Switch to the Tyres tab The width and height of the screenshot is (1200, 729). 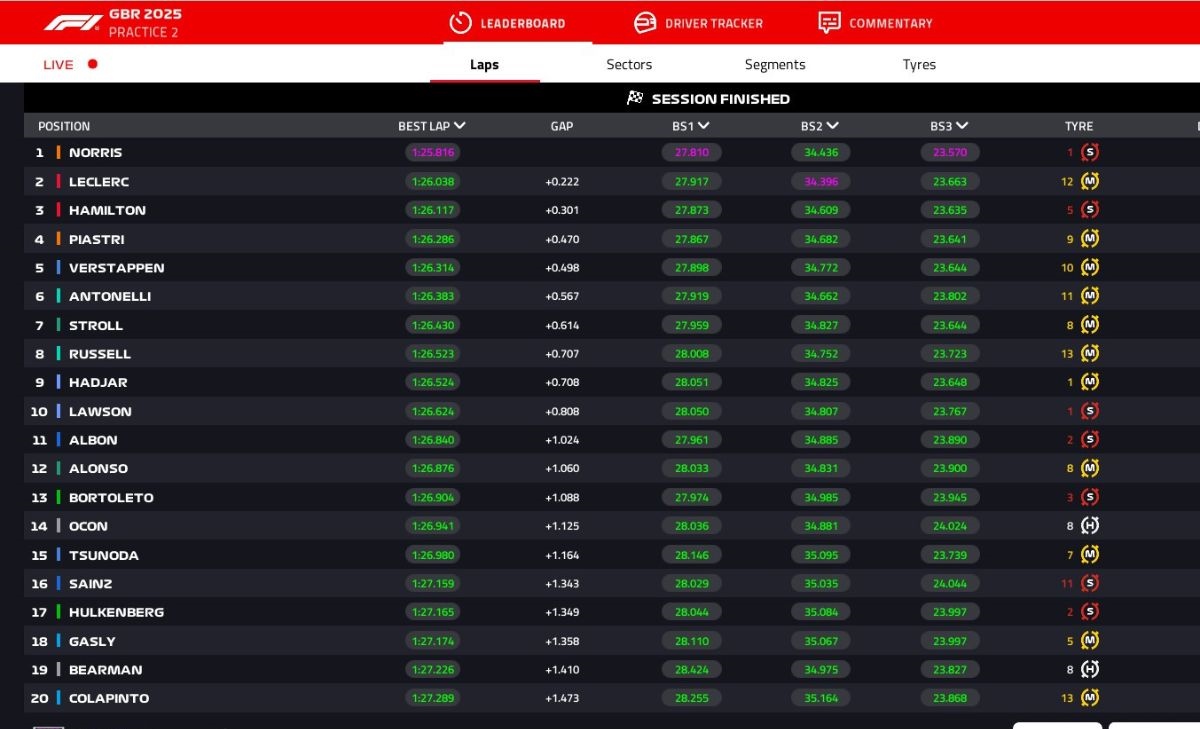(x=919, y=64)
